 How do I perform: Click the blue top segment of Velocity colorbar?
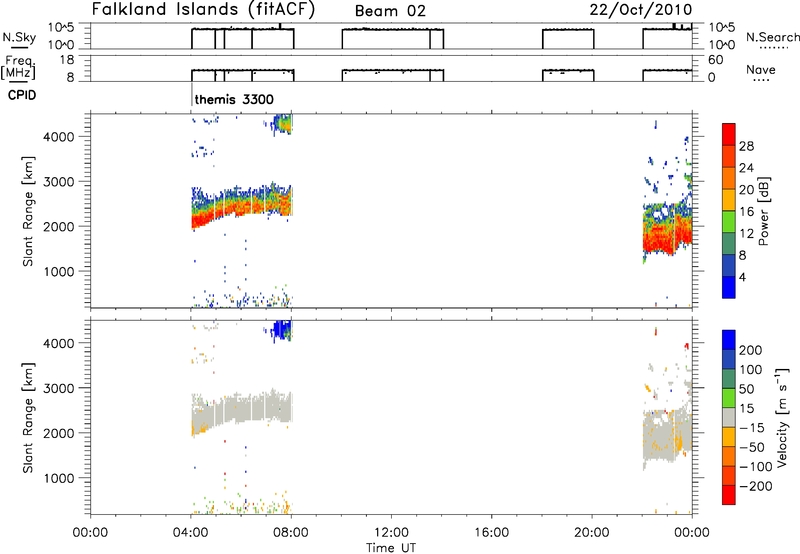tap(729, 340)
